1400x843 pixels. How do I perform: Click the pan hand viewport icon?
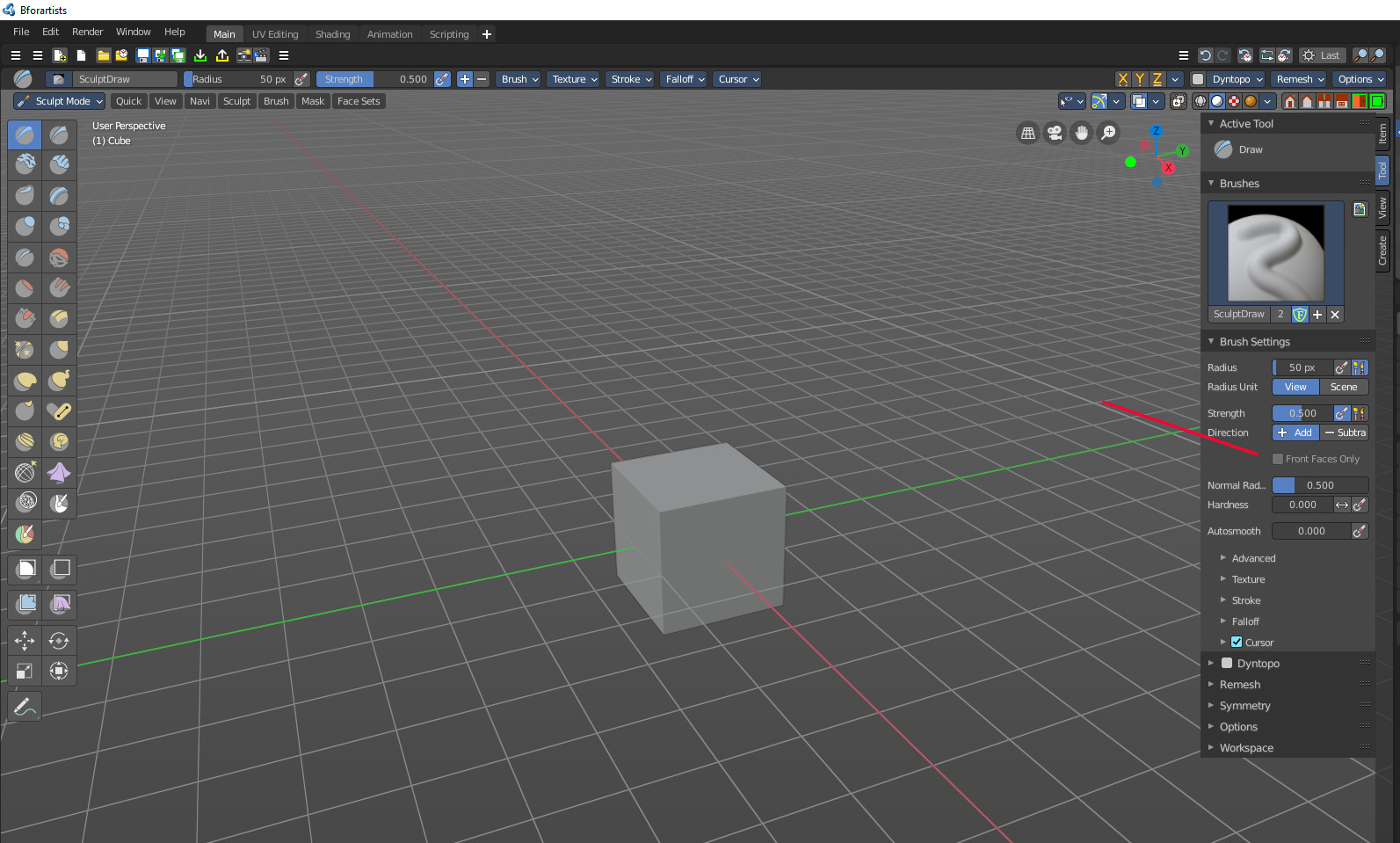tap(1082, 133)
